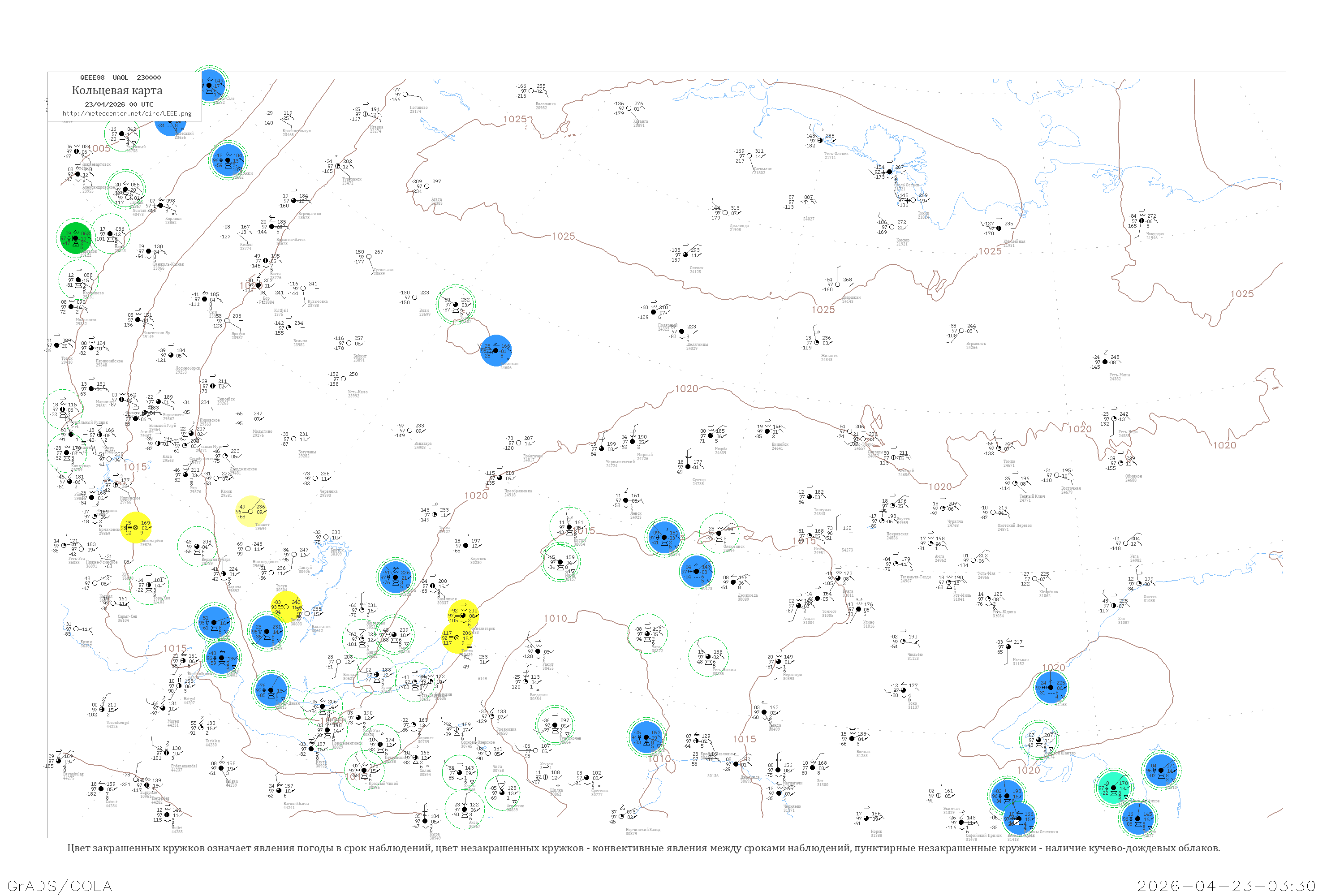The width and height of the screenshot is (1344, 896).
Task: Click the teal circle at Николаевск-на-Амуре station
Action: [1113, 788]
